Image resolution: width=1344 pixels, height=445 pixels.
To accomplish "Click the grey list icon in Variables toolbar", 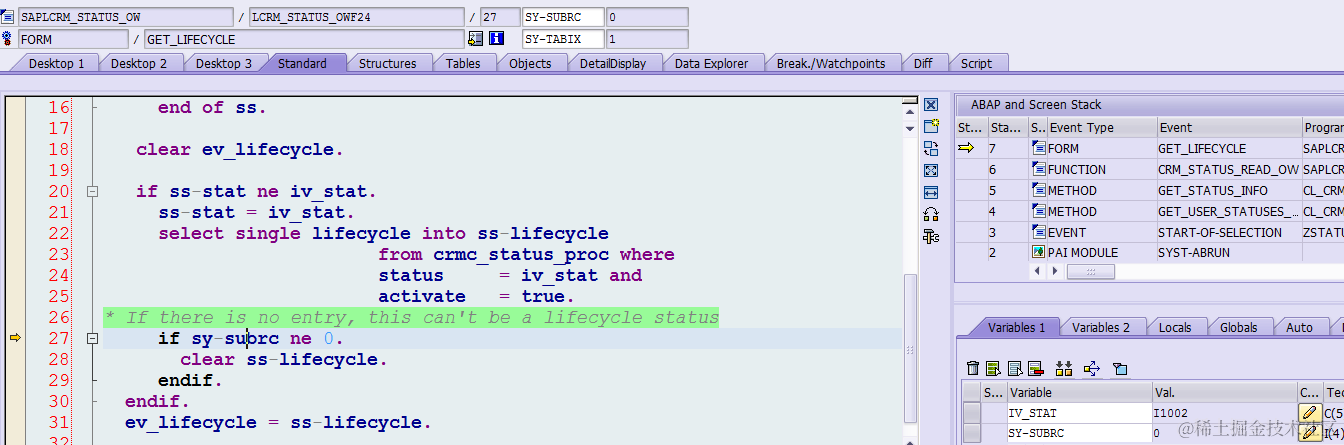I will 1014,369.
